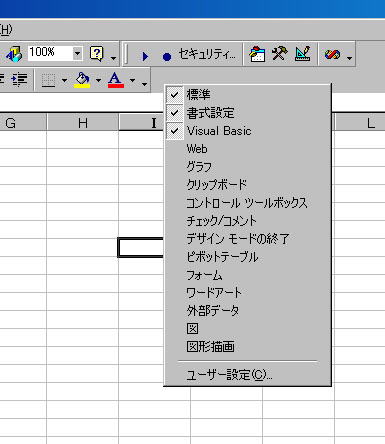Click the Run Macro play icon

coord(145,55)
